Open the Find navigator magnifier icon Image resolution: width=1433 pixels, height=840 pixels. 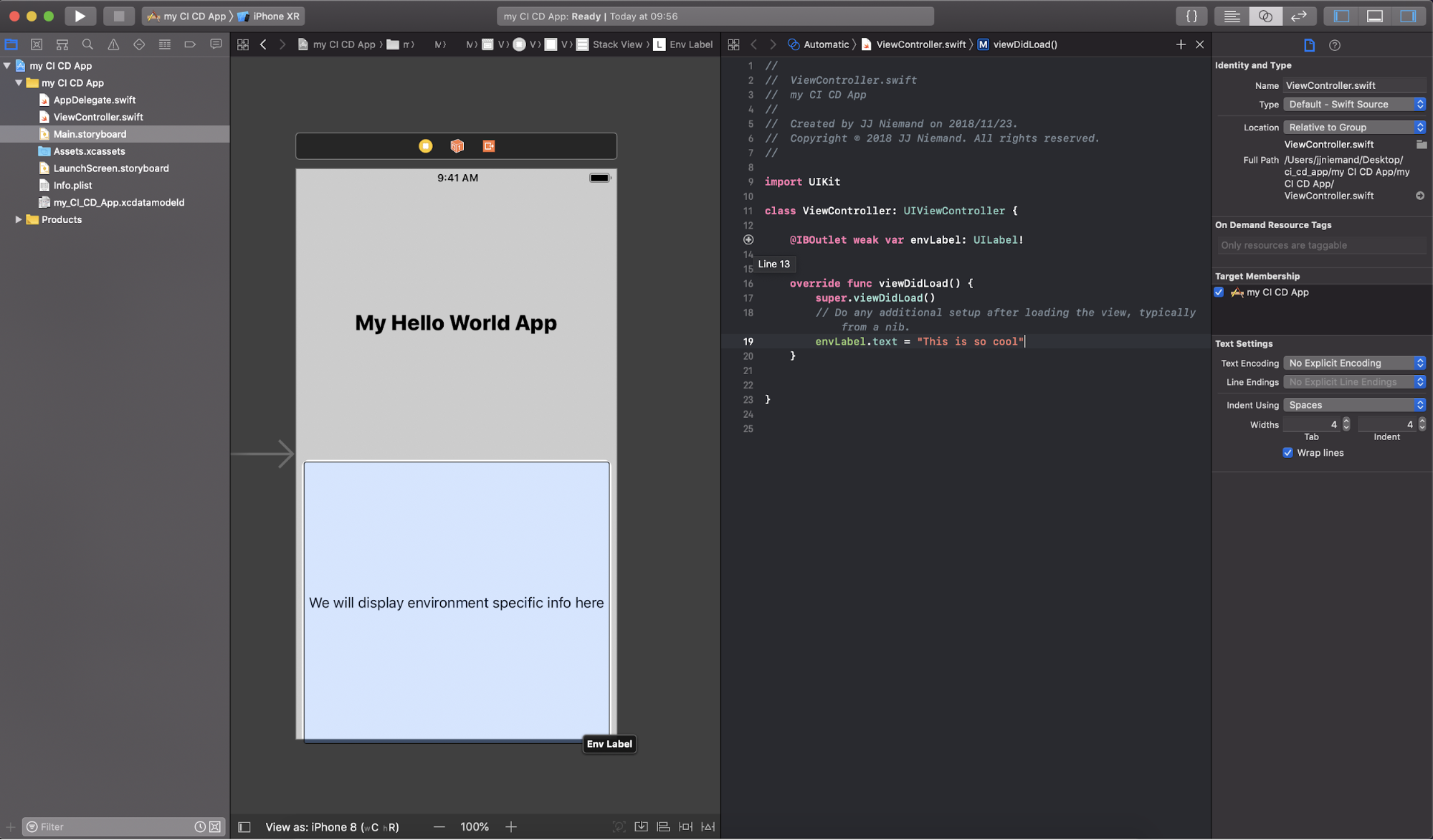click(87, 44)
